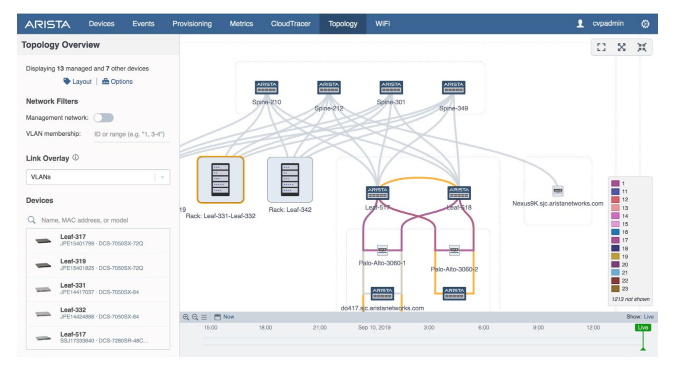Screen dimensions: 675x375
Task: Open the WiFi tab
Action: 382,24
